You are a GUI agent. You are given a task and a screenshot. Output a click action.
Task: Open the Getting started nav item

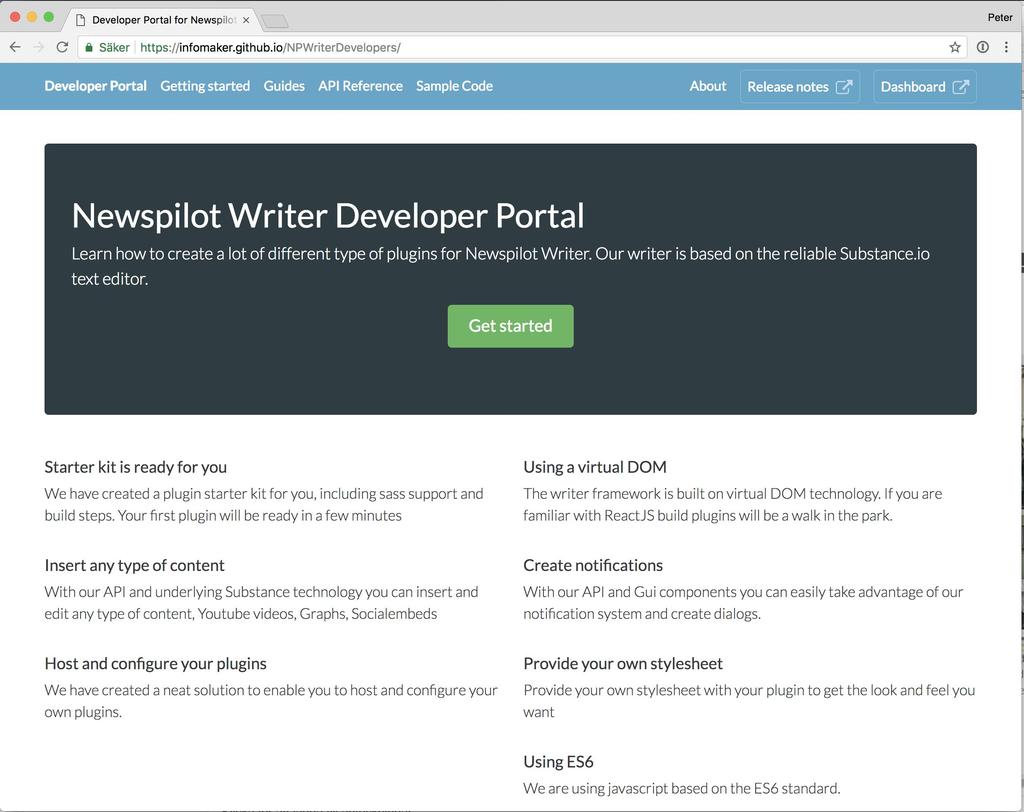(205, 86)
